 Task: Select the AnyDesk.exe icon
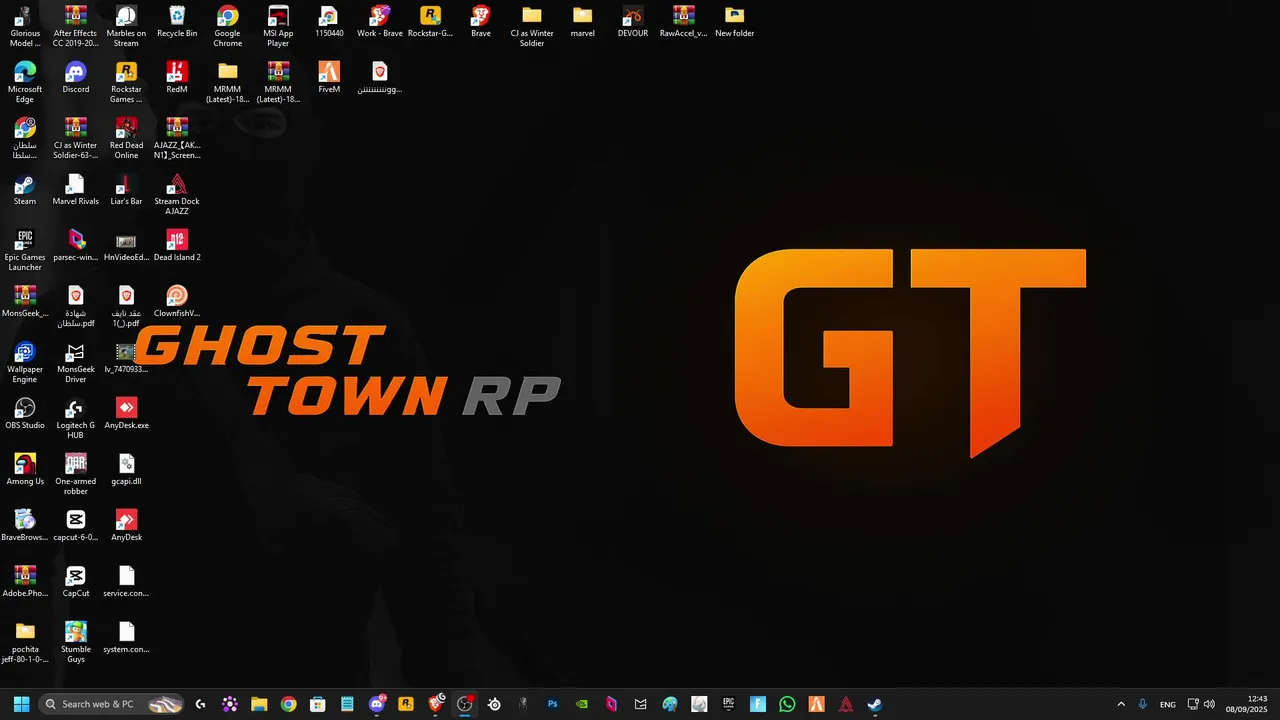[x=126, y=414]
